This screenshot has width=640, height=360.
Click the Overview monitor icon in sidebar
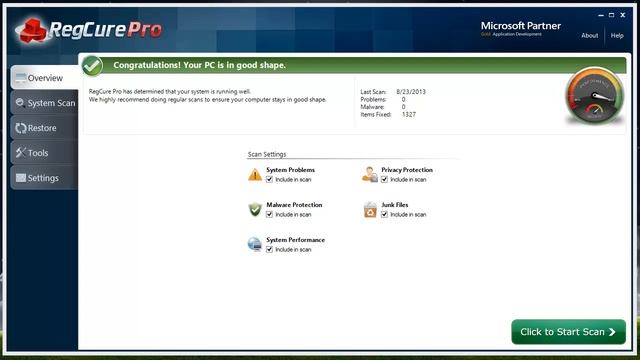tap(21, 78)
